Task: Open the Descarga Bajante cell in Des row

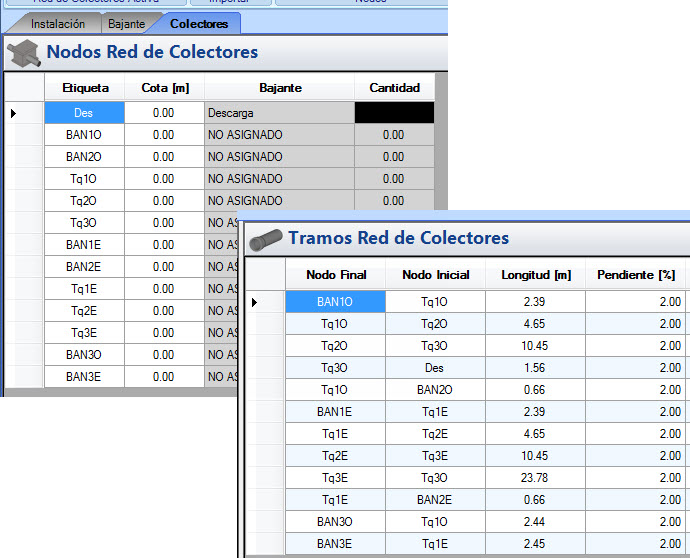Action: tap(279, 113)
